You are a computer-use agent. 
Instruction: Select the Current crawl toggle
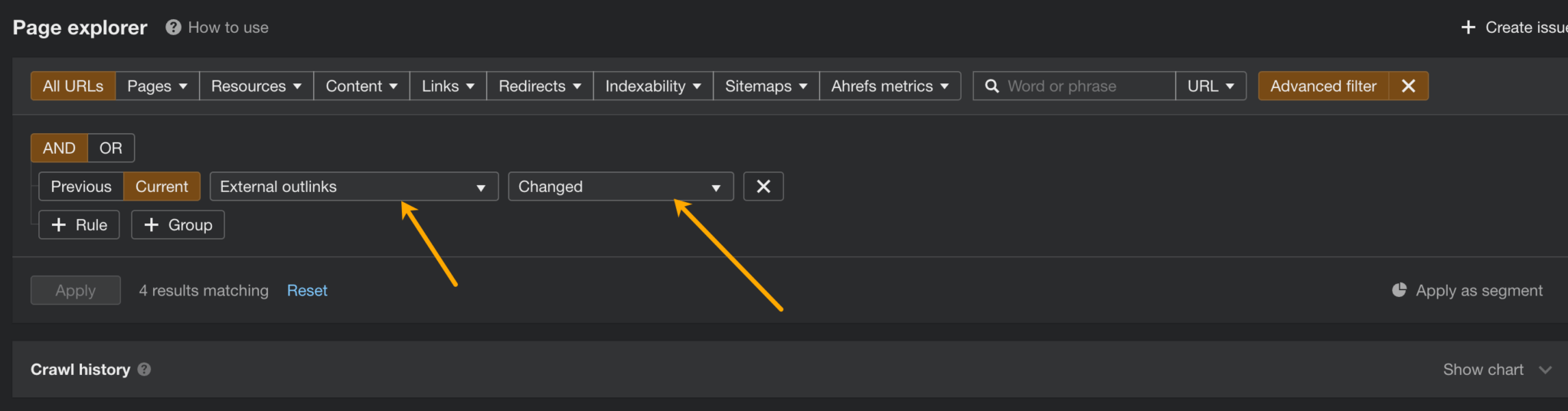(162, 187)
